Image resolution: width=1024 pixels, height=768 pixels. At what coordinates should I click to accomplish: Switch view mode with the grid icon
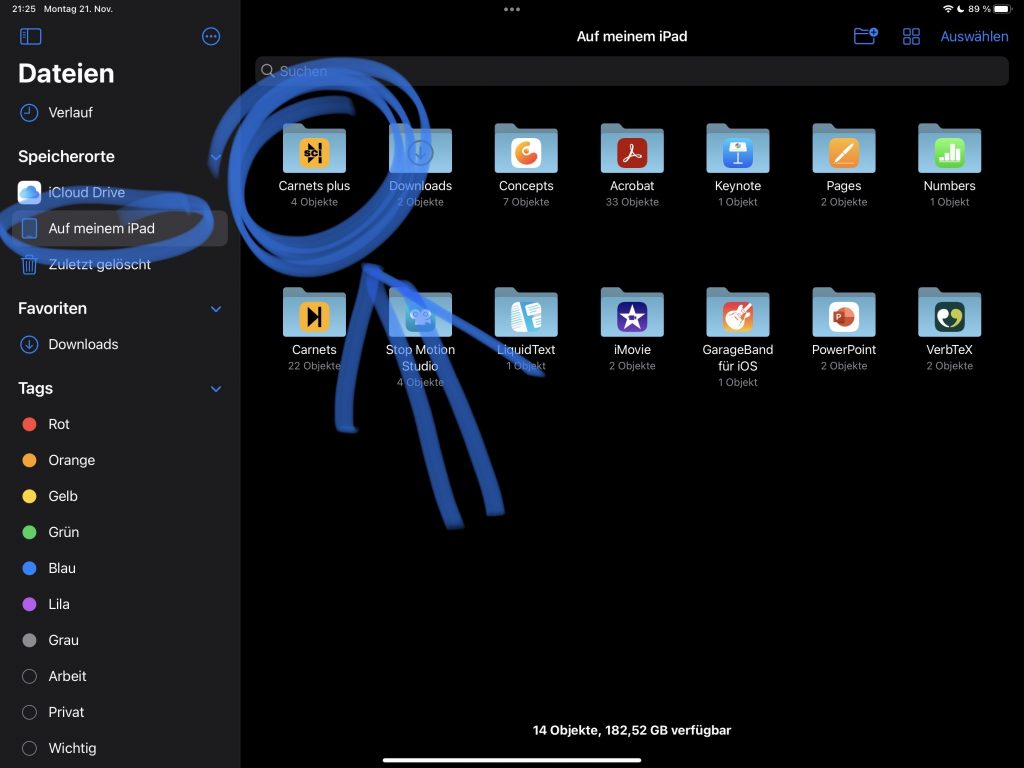911,37
